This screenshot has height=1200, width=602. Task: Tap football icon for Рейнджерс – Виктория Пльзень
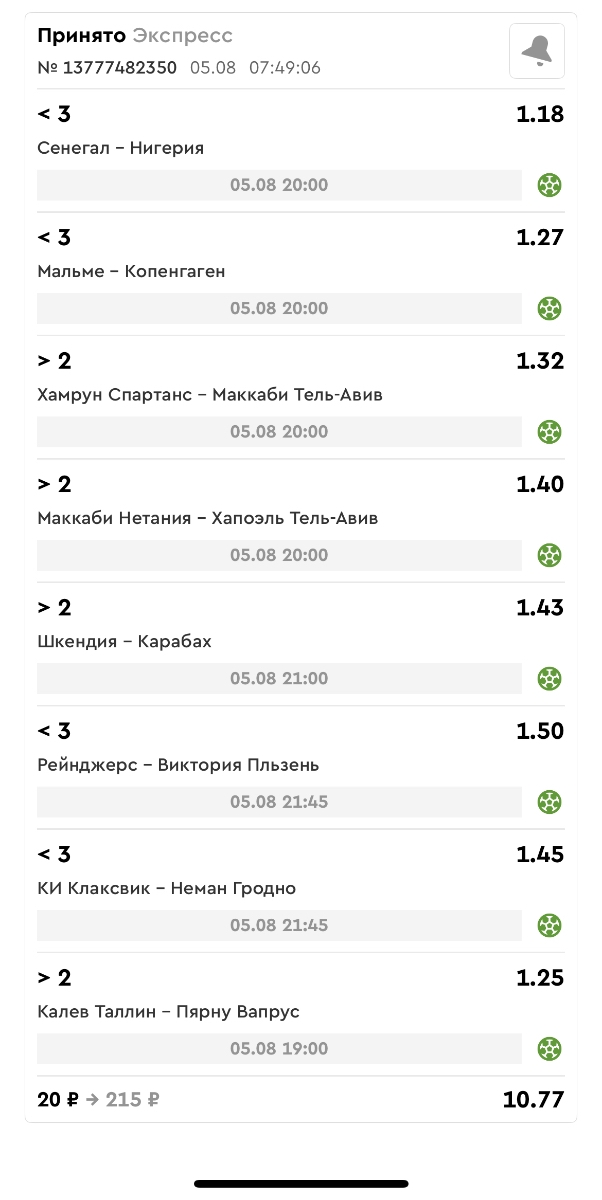549,802
